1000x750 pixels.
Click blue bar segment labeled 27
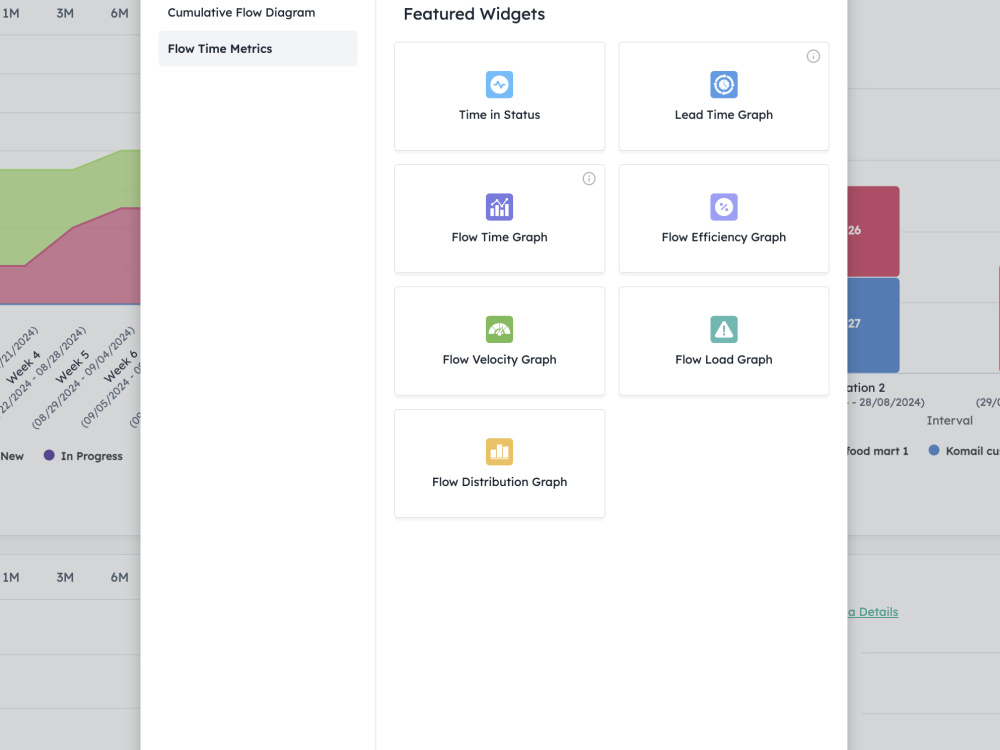[x=873, y=325]
